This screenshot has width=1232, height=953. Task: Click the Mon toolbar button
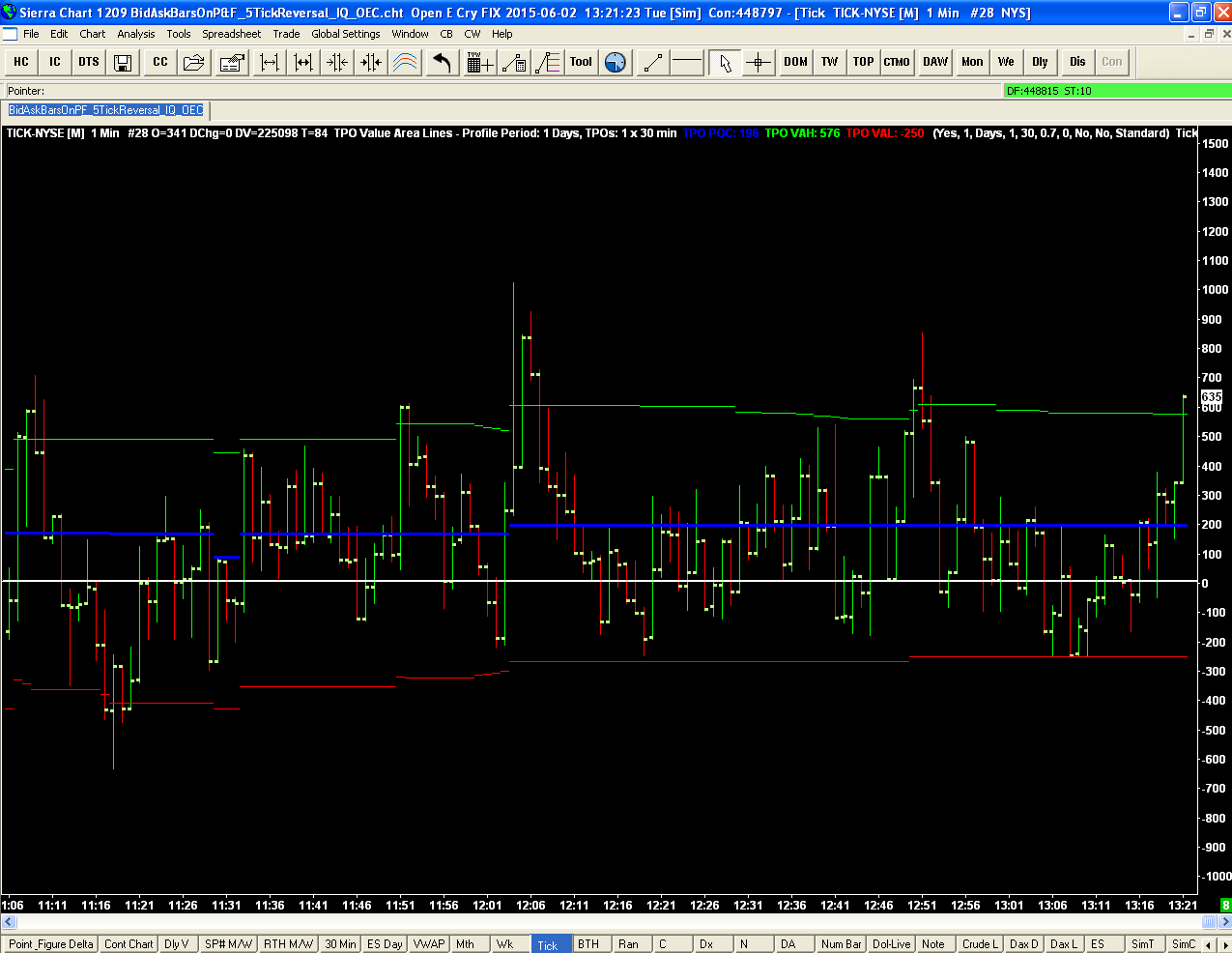point(973,62)
